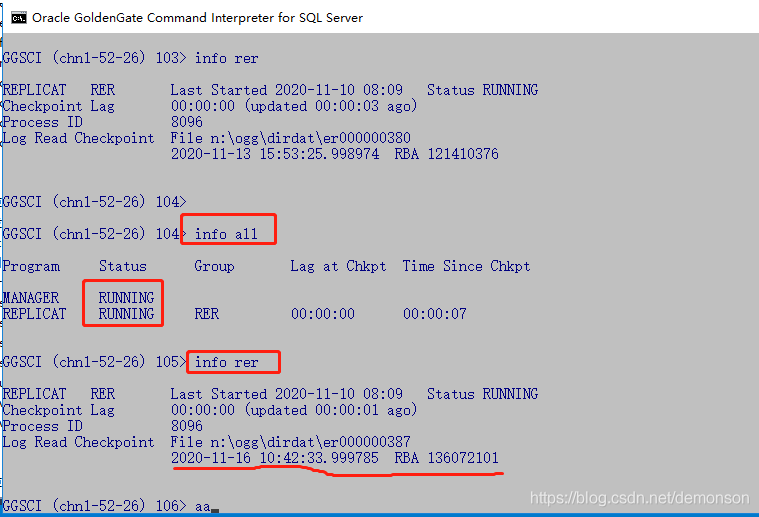Click the RBA 121410376 value
759x517 pixels.
[x=446, y=154]
